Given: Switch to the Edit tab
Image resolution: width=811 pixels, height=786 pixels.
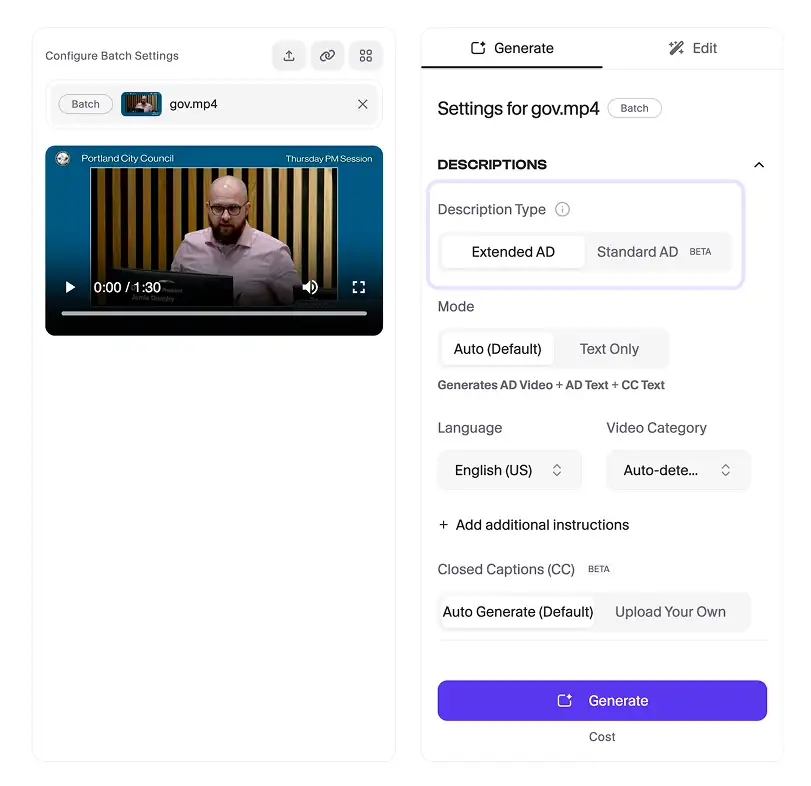Looking at the screenshot, I should pos(692,47).
